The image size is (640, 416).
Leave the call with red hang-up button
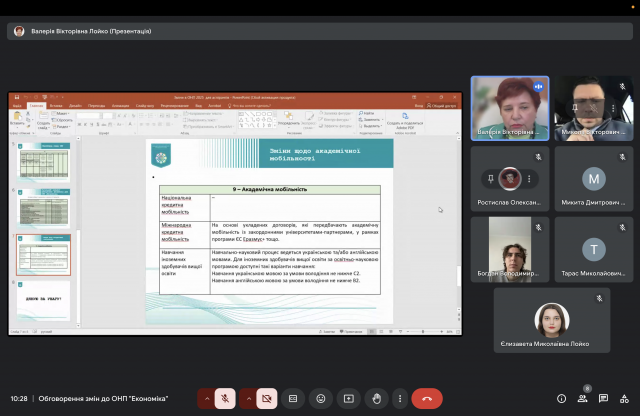point(427,398)
